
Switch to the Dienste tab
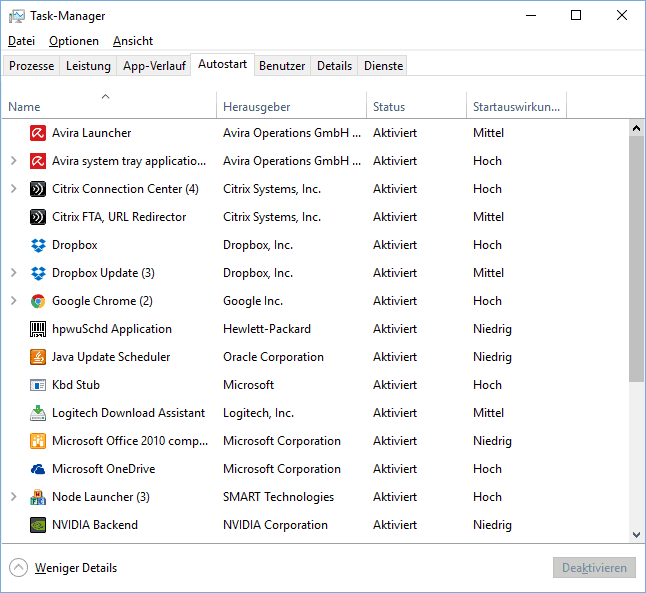(384, 66)
